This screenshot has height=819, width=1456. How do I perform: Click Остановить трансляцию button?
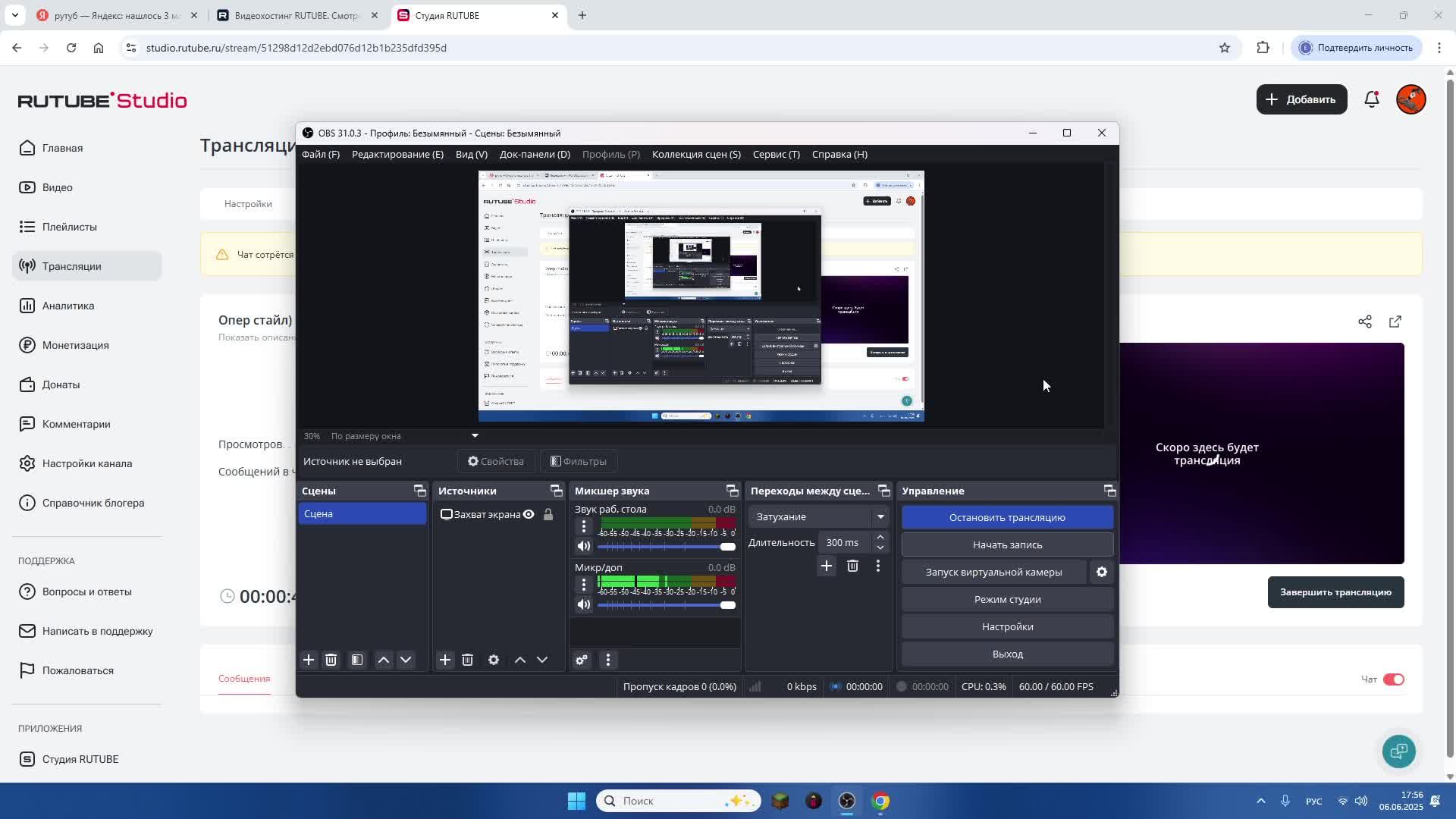(x=1007, y=517)
